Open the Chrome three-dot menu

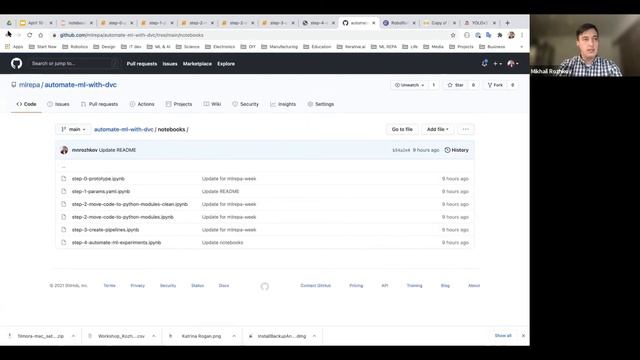(522, 35)
